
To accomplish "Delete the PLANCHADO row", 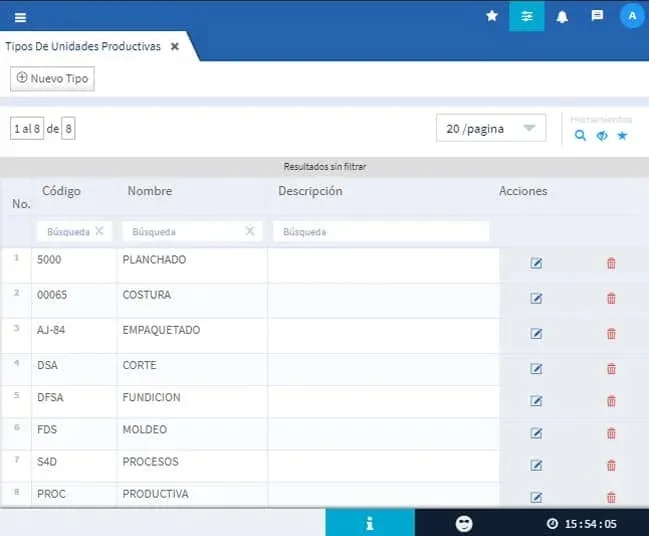I will [x=611, y=263].
